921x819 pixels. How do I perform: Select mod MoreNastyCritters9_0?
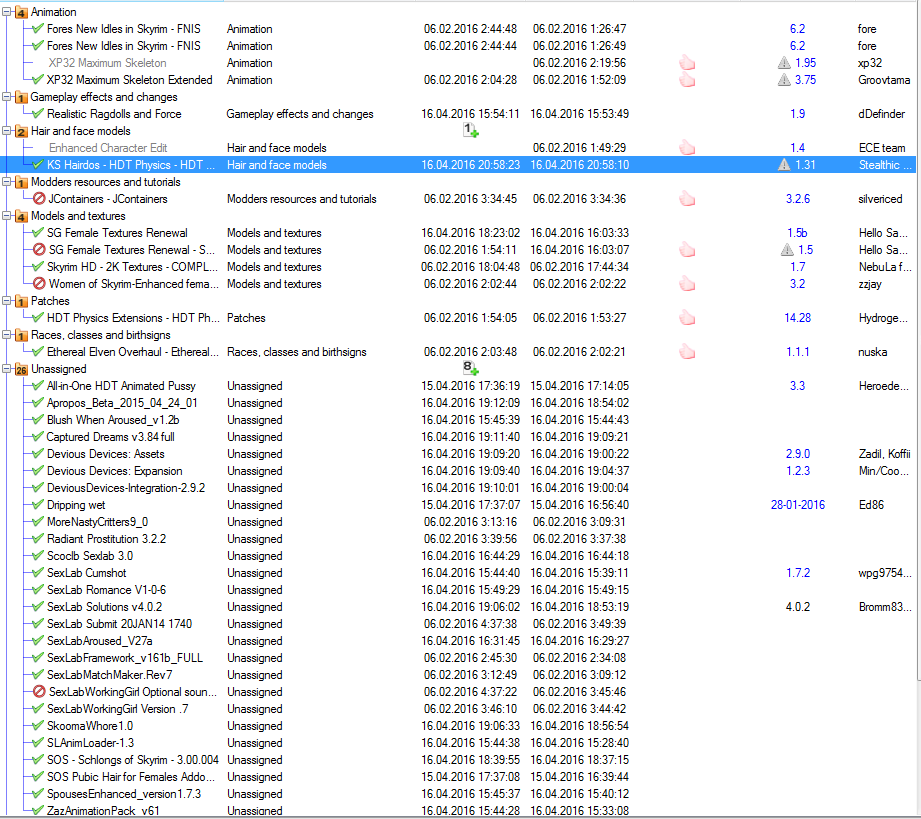coord(98,522)
